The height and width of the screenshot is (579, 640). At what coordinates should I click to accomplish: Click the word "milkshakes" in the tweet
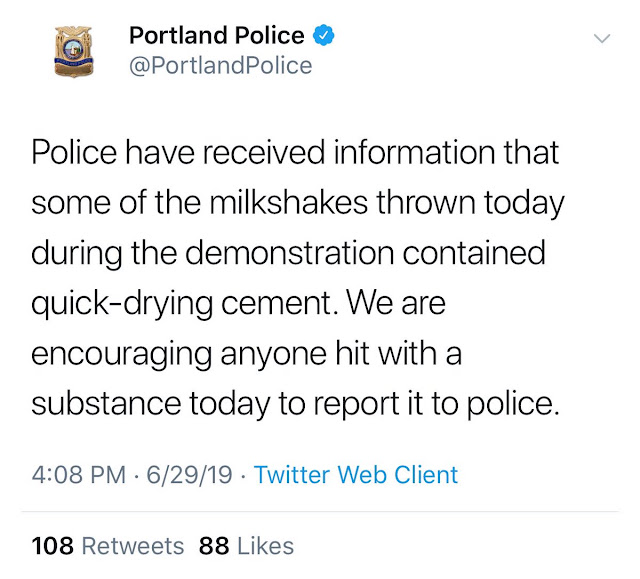289,203
